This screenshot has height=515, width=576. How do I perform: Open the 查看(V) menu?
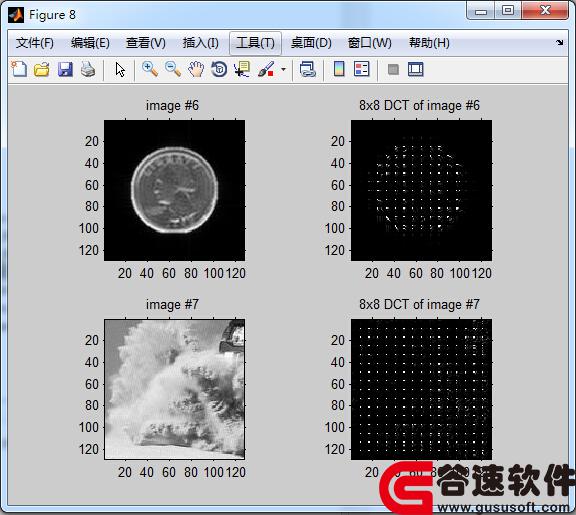click(145, 43)
